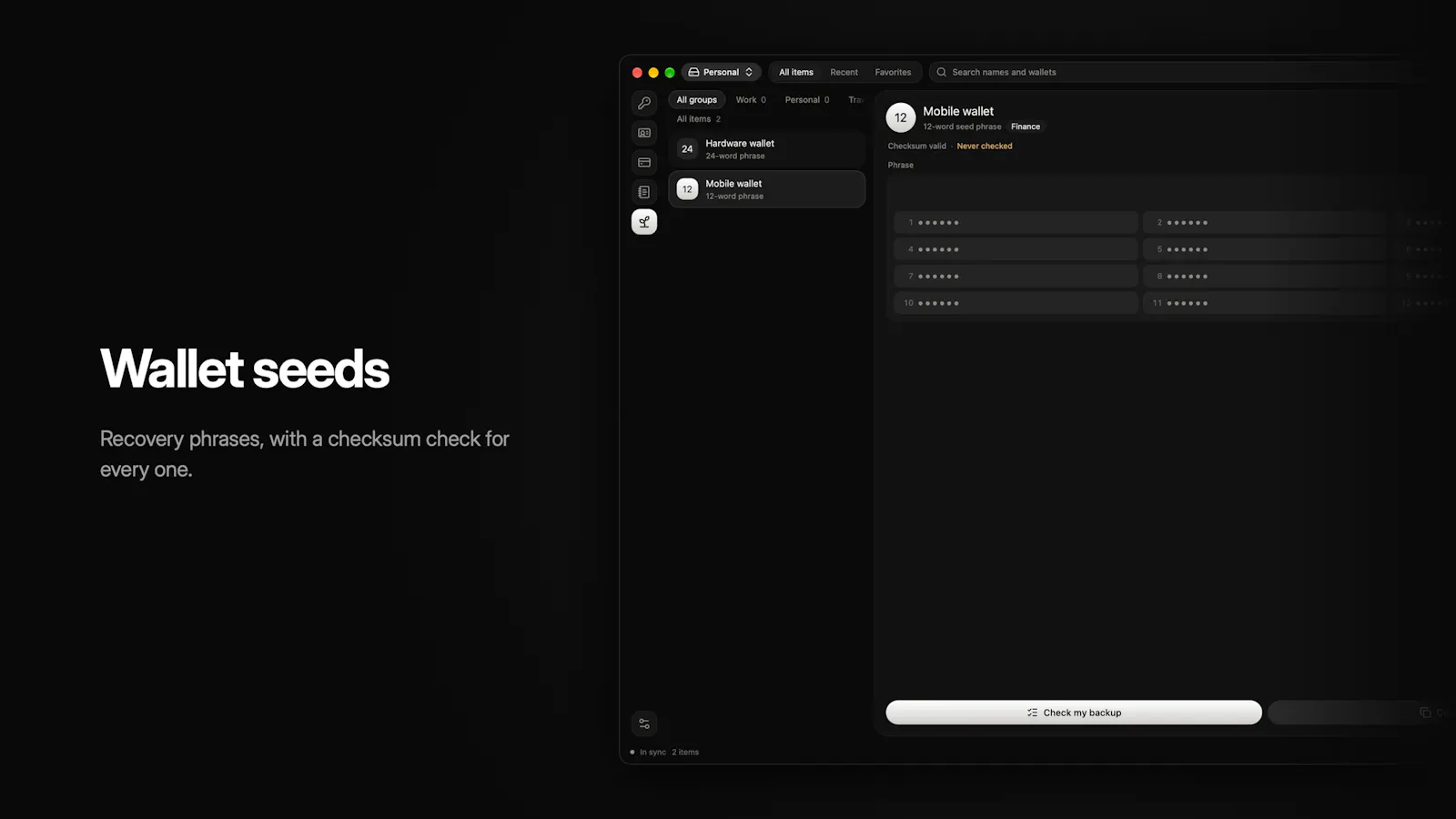
Task: Switch to the Recent tab
Action: click(844, 72)
